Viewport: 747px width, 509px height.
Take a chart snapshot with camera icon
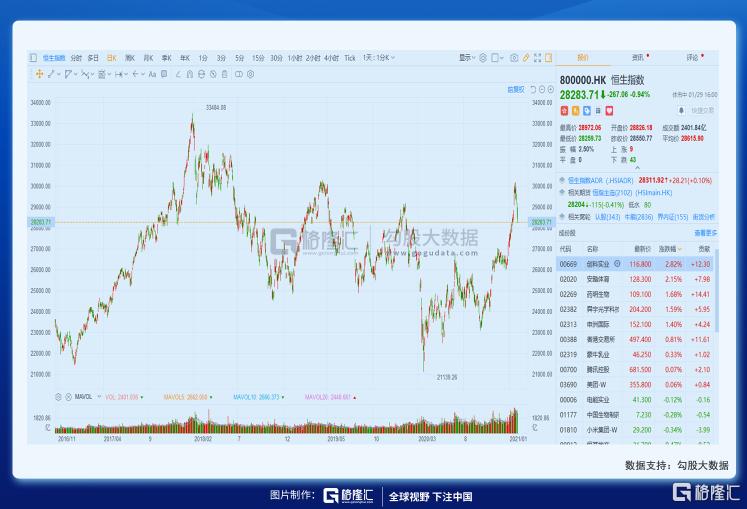[x=514, y=58]
